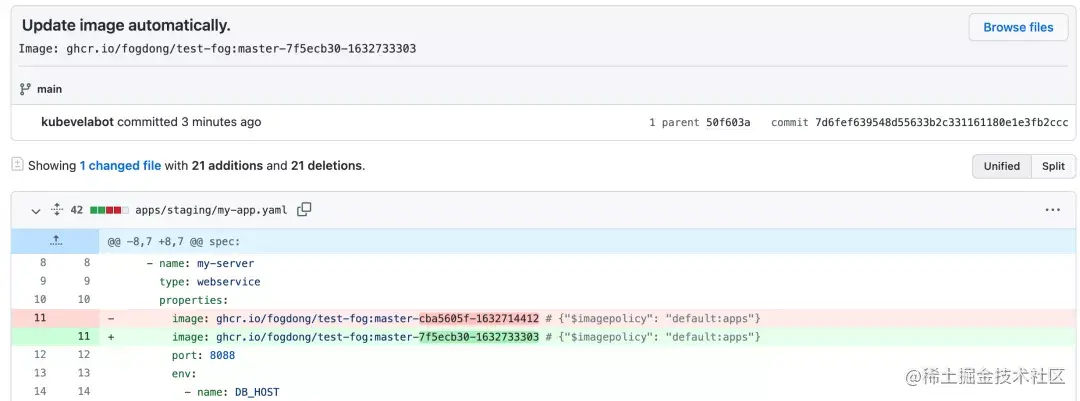This screenshot has width=1080, height=401.
Task: Click the main branch icon
Action: [25, 89]
